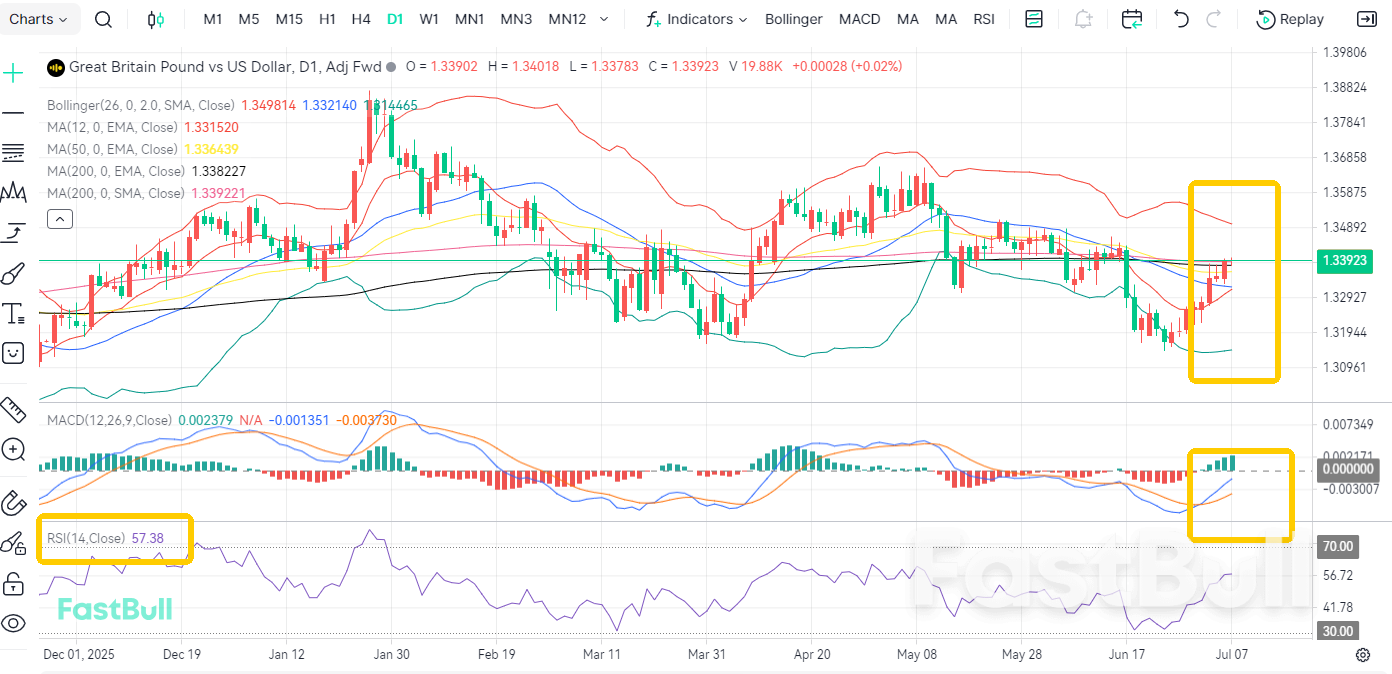Click the MACD zero level 0.000000 label
Viewport: 1392px width, 674px height.
point(1349,468)
